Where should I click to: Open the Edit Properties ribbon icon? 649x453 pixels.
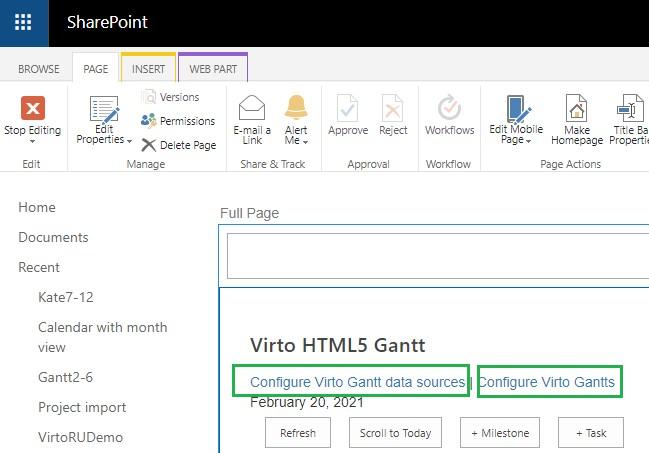pyautogui.click(x=104, y=110)
